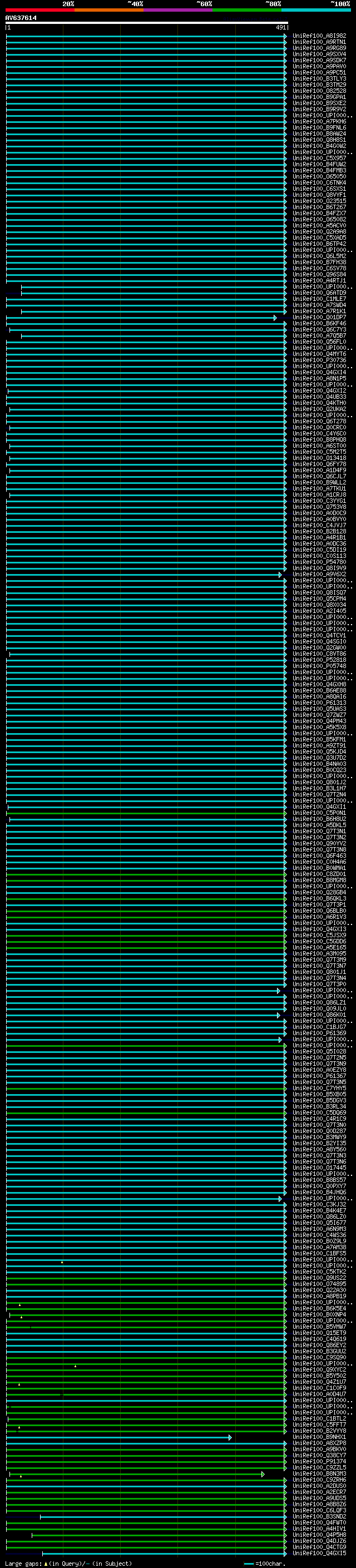Open the UniRef100_O82528 hit label
Screen dimensions: 356x1568
(x=319, y=91)
